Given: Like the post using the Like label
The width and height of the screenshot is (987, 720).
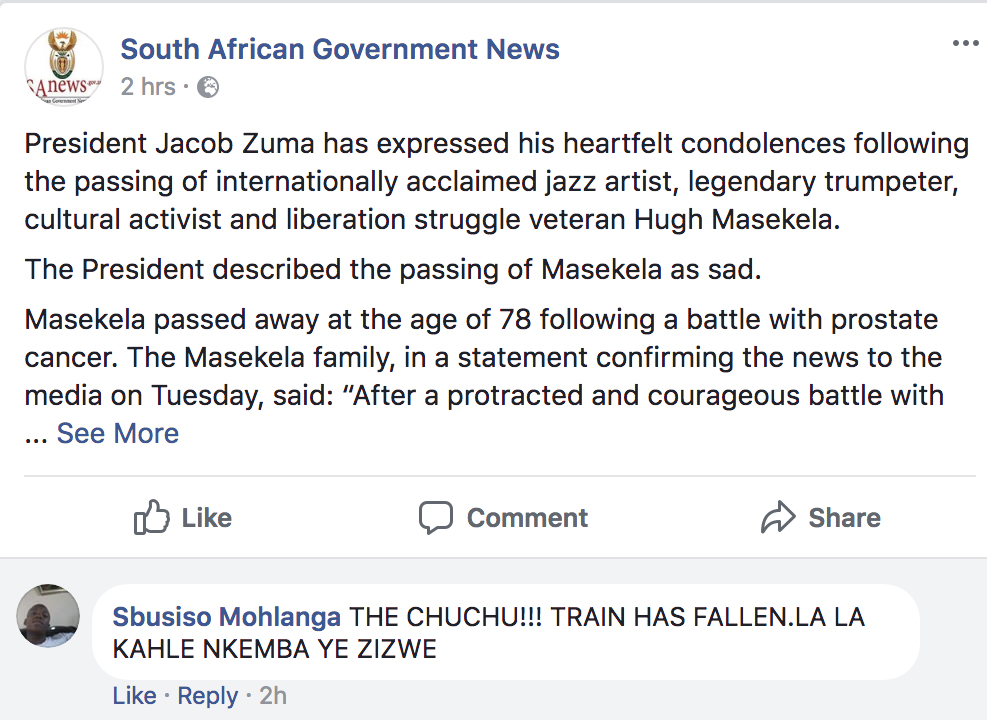Looking at the screenshot, I should point(207,518).
